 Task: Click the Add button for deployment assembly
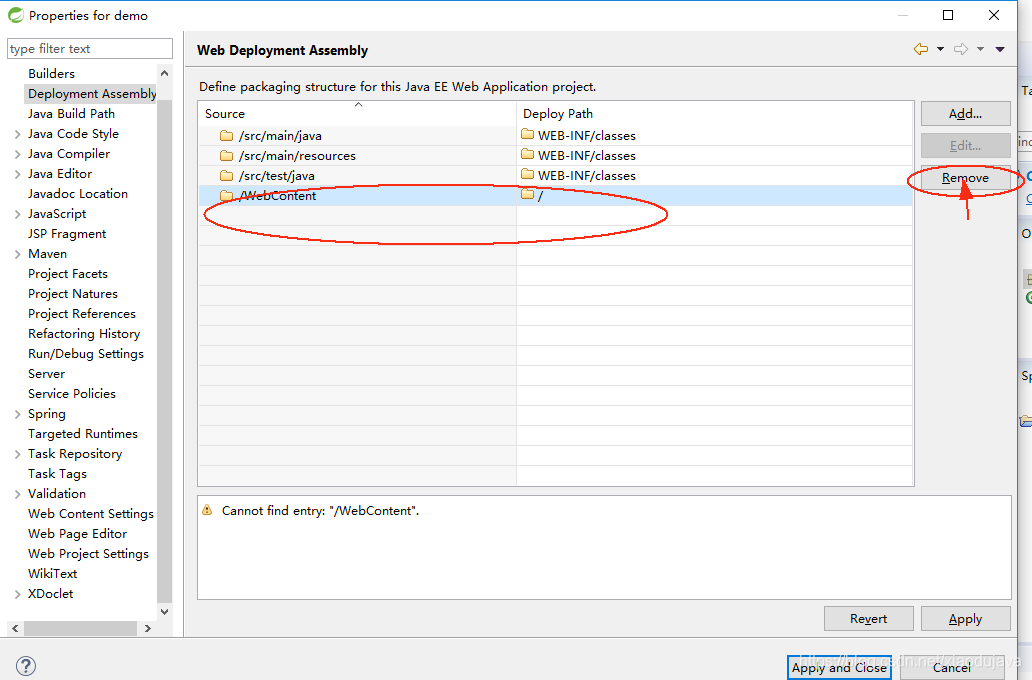pyautogui.click(x=964, y=113)
